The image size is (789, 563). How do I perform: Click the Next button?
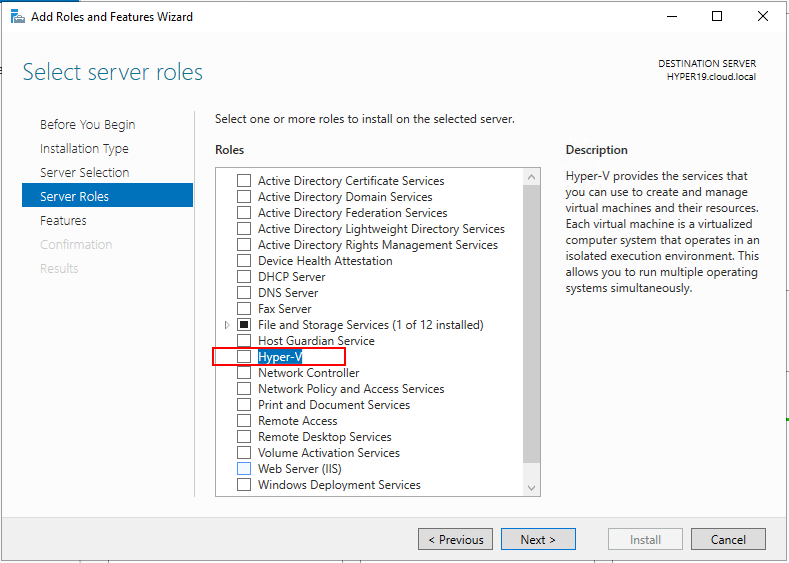coord(538,540)
